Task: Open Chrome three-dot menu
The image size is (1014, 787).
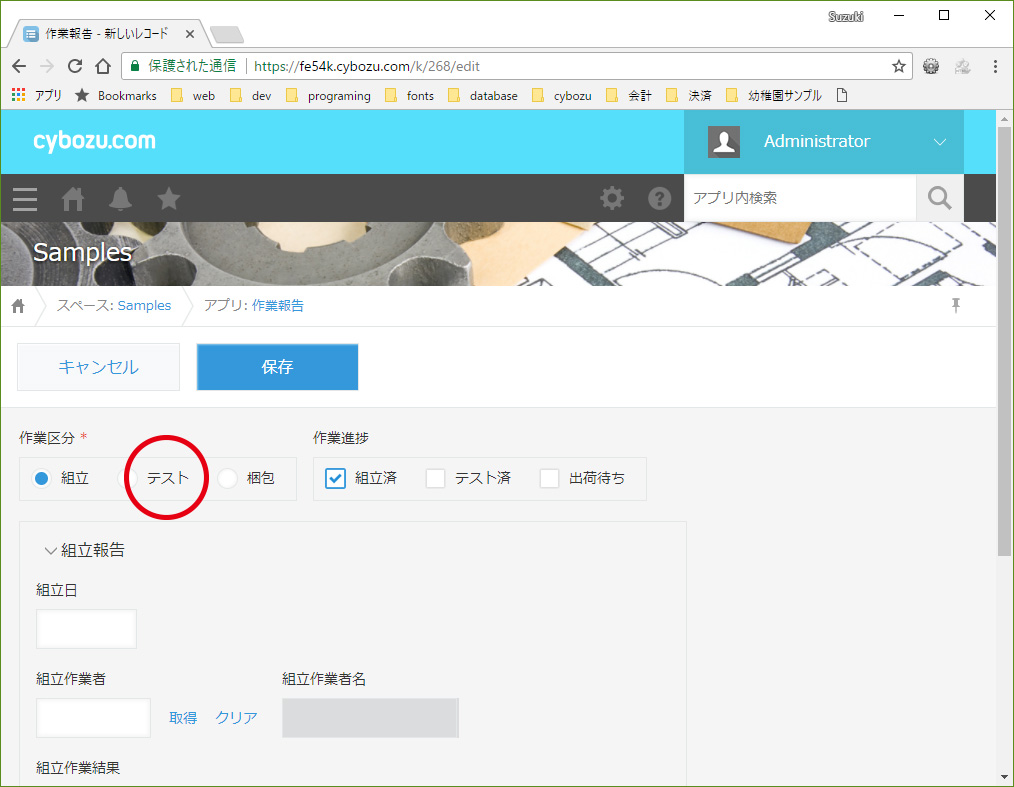Action: tap(995, 66)
